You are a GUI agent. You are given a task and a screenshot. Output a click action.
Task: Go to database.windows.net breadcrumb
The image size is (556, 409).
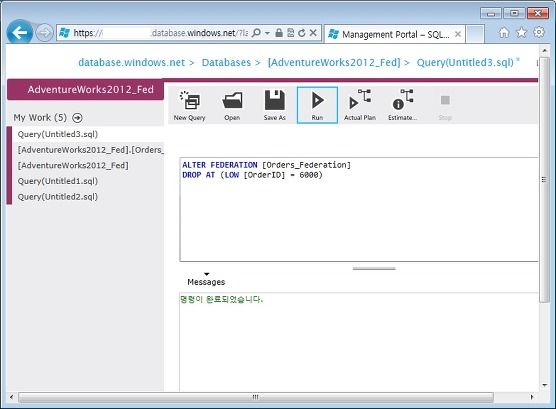132,62
